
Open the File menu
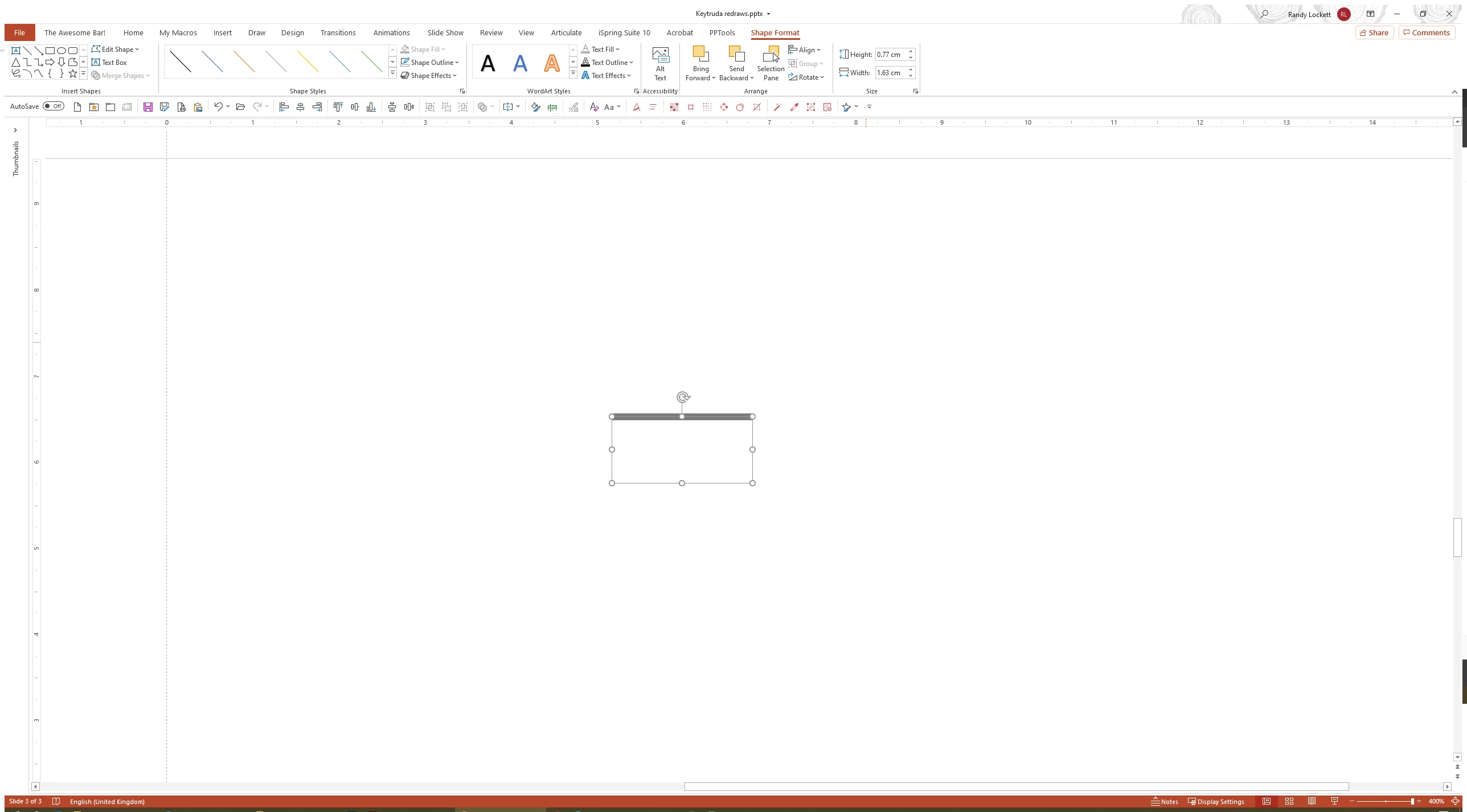pos(19,32)
